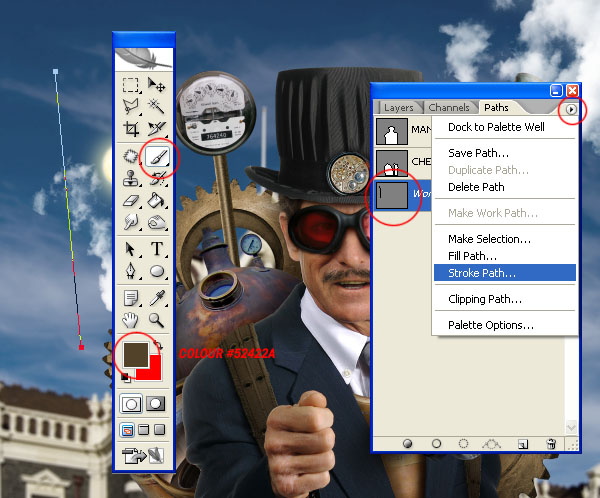
Task: Select the Move tool
Action: coord(156,85)
